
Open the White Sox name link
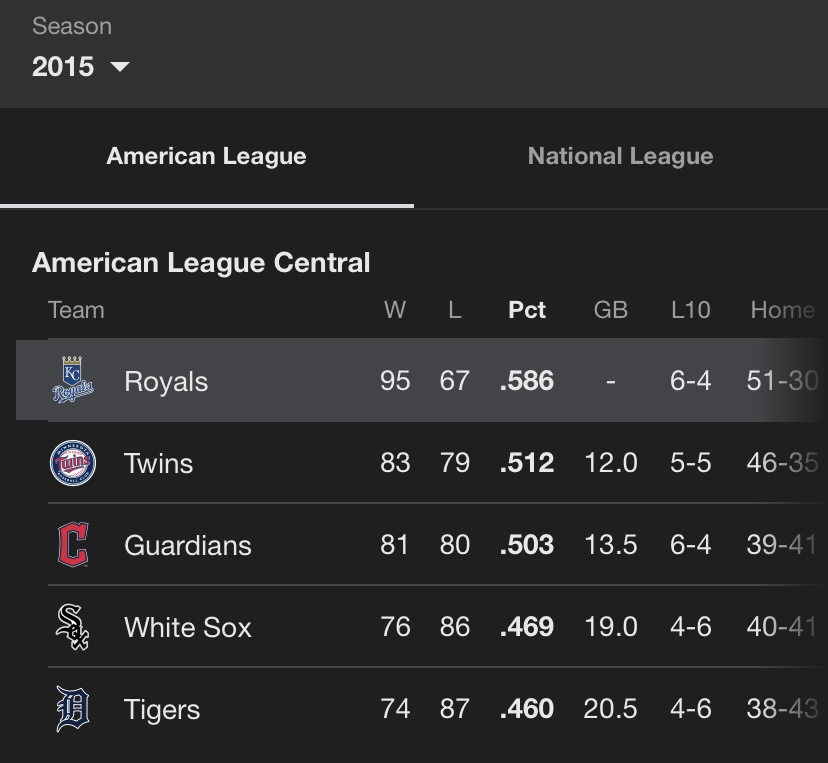pos(188,627)
